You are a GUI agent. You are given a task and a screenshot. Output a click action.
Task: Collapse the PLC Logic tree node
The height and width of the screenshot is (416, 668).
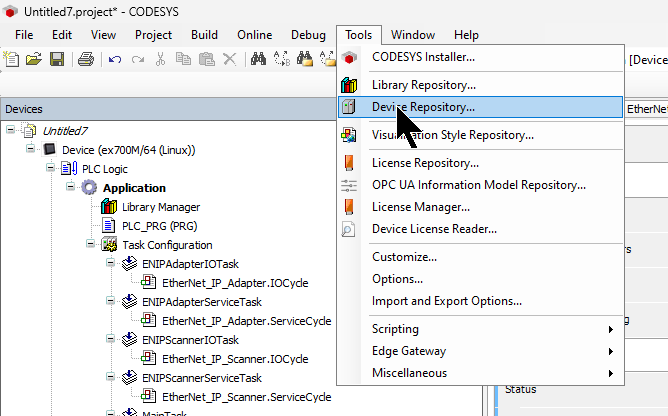tap(50, 169)
